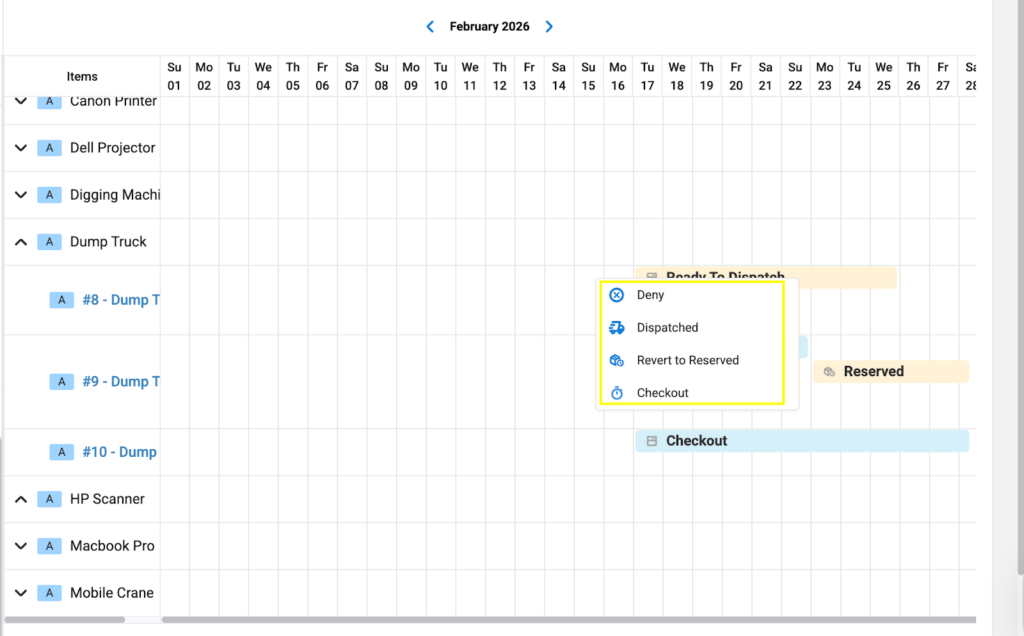
Task: Click the Deny circle-x icon
Action: point(617,295)
